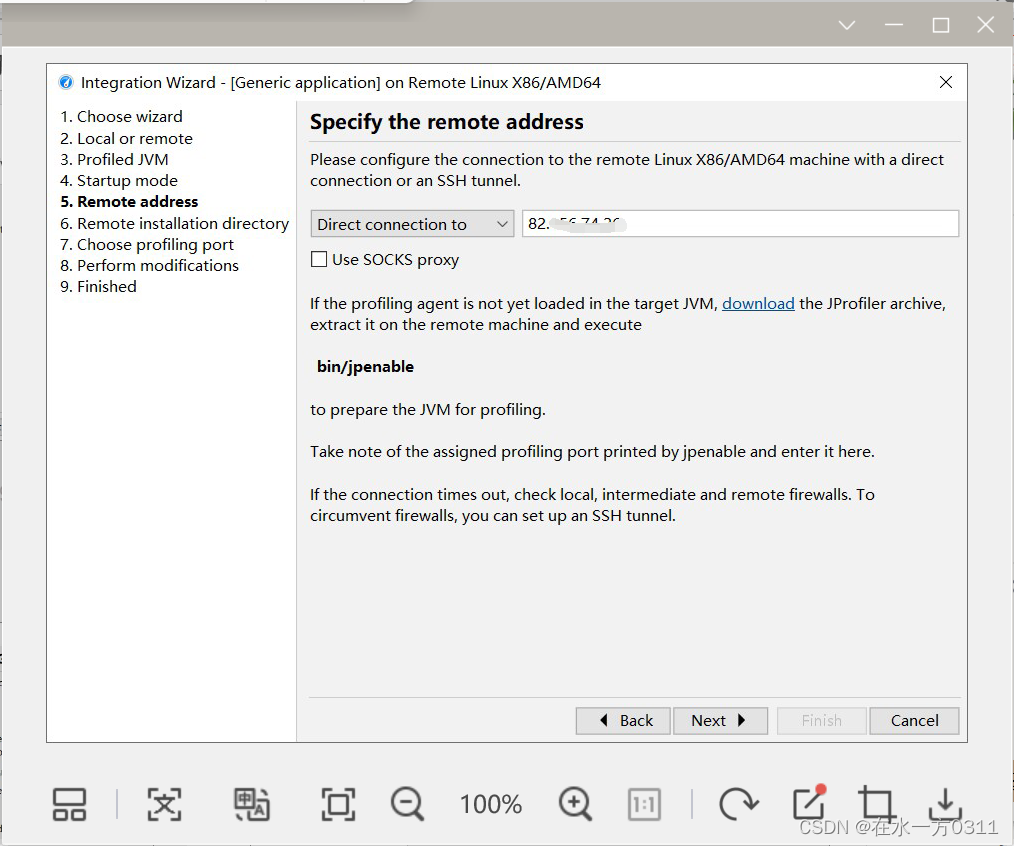Click the Next button
The image size is (1014, 846).
[x=720, y=721]
